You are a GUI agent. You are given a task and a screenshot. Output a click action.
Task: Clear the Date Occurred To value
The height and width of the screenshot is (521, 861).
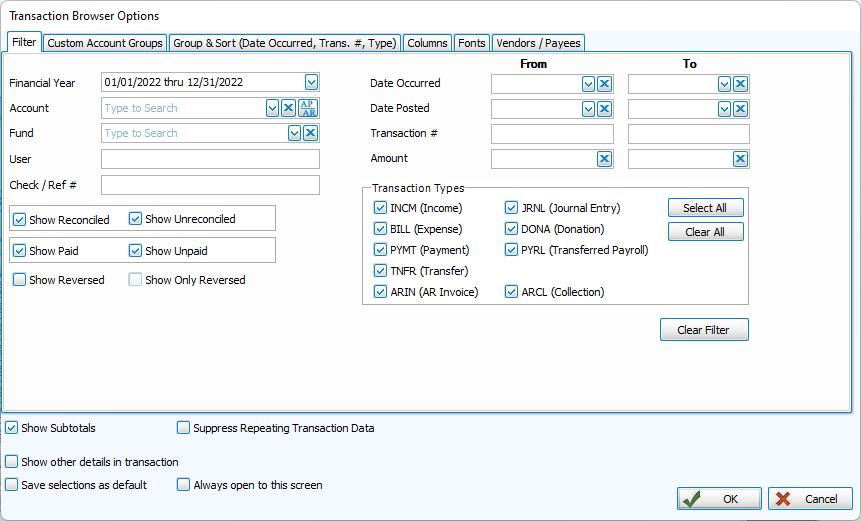tap(740, 84)
